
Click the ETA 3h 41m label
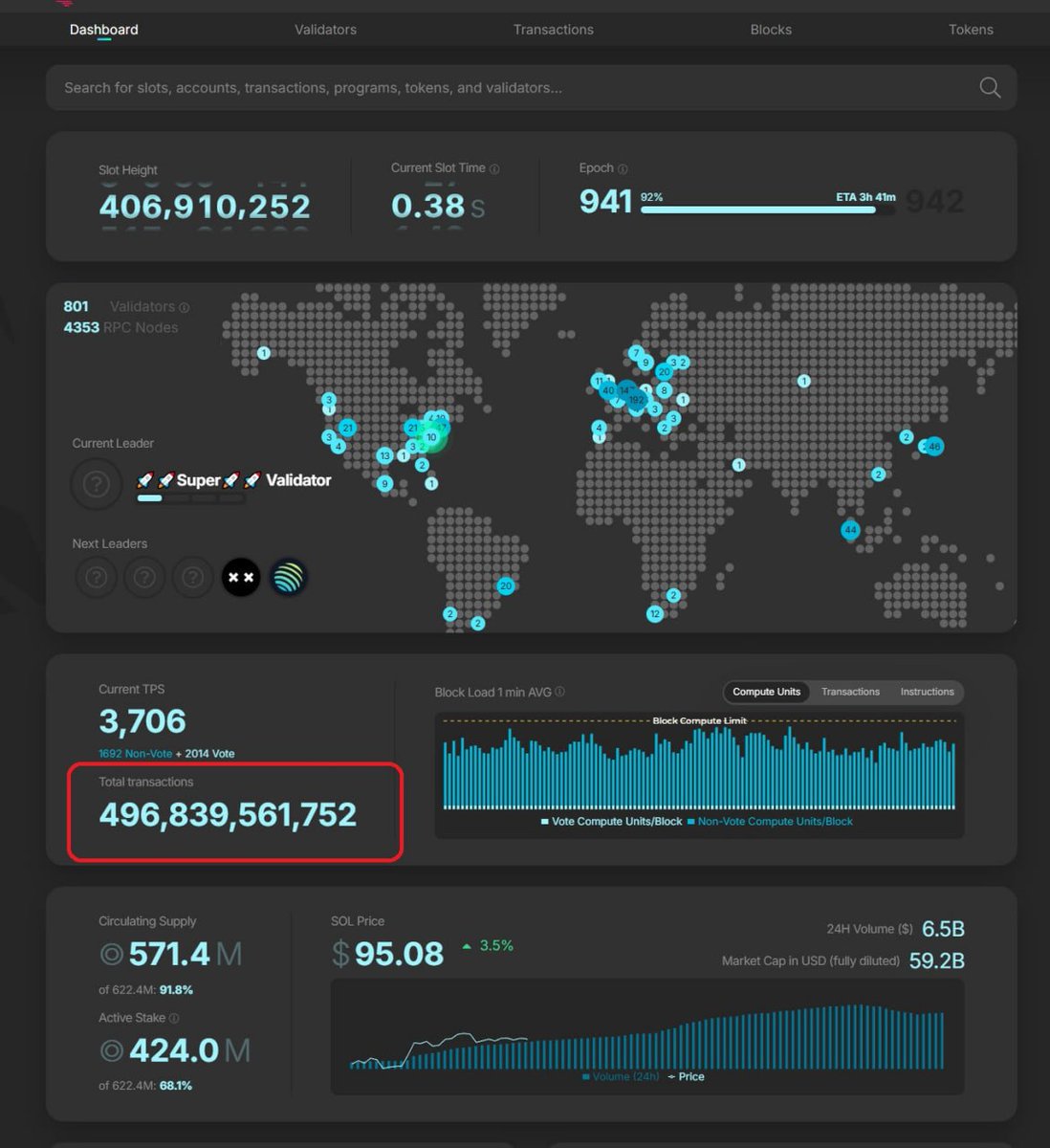tap(865, 197)
